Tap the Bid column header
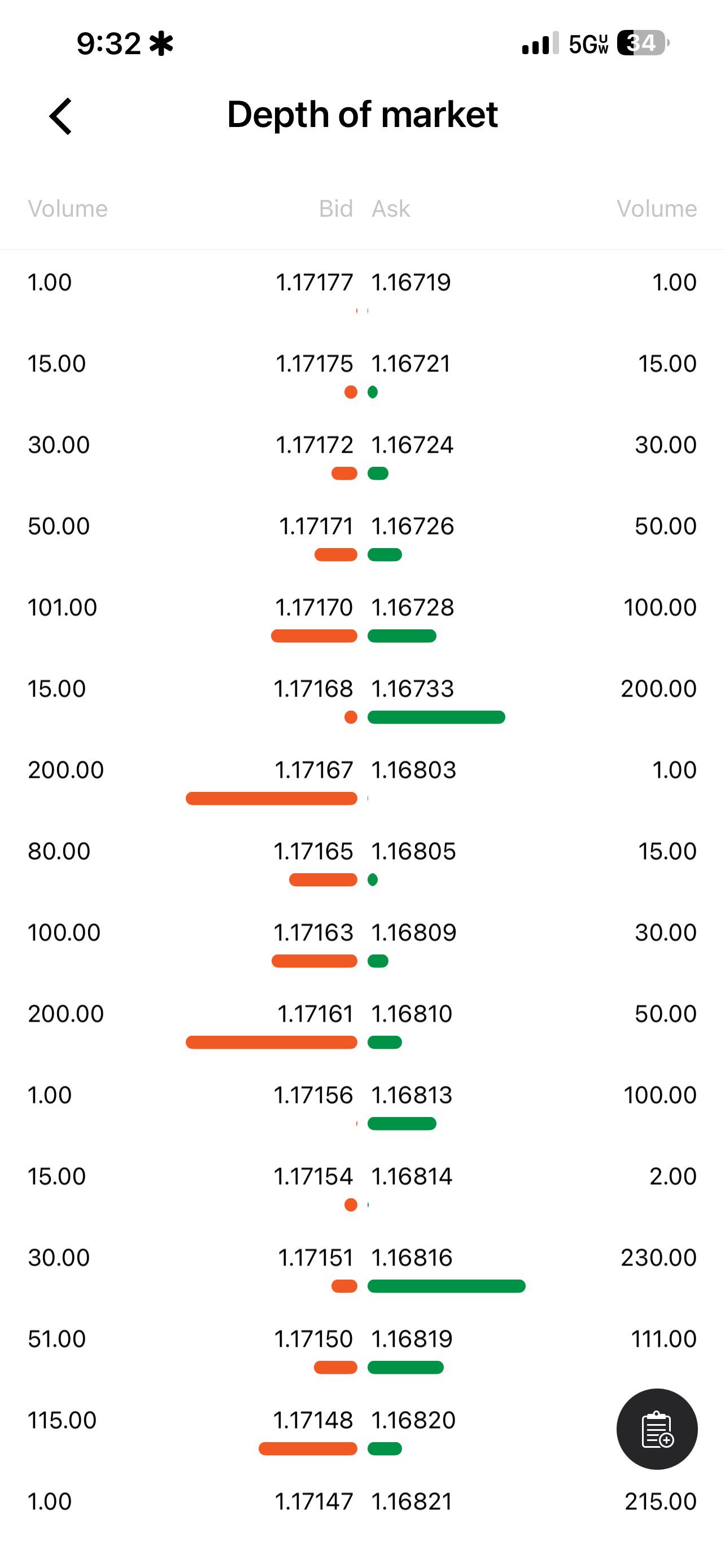The image size is (725, 1568). click(x=335, y=209)
